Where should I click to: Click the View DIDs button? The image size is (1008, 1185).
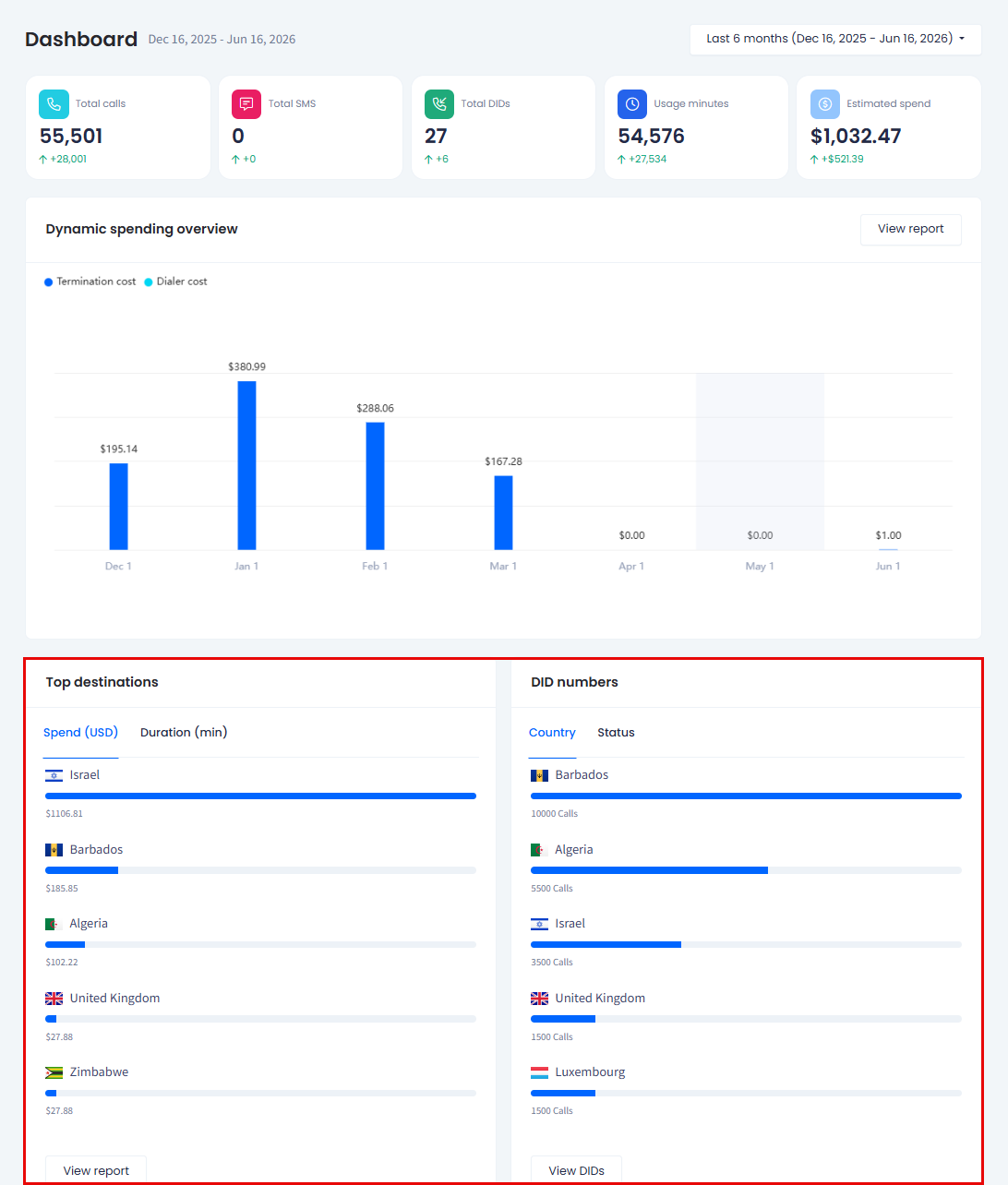point(576,1170)
